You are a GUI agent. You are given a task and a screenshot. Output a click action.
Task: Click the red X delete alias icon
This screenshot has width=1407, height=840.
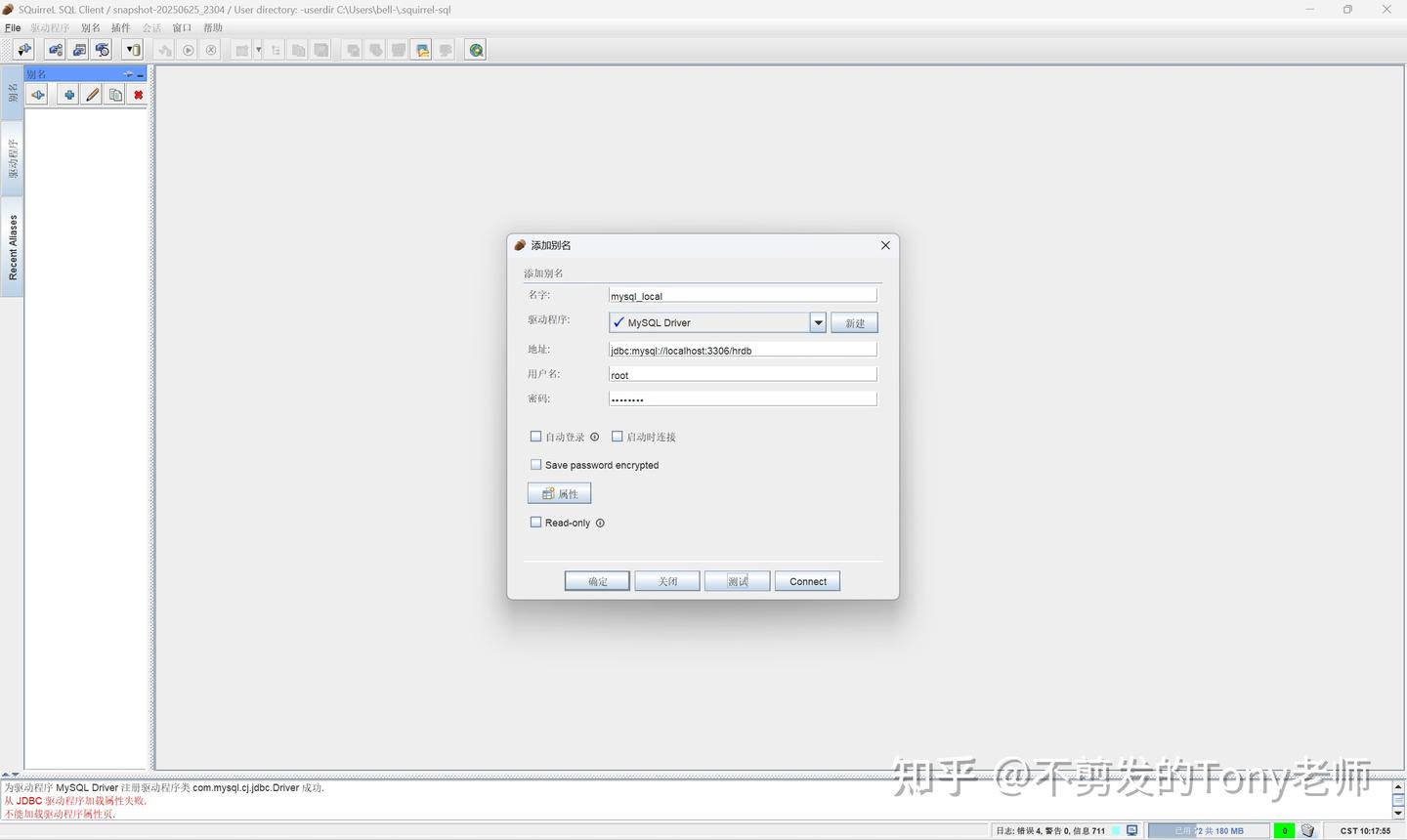138,94
